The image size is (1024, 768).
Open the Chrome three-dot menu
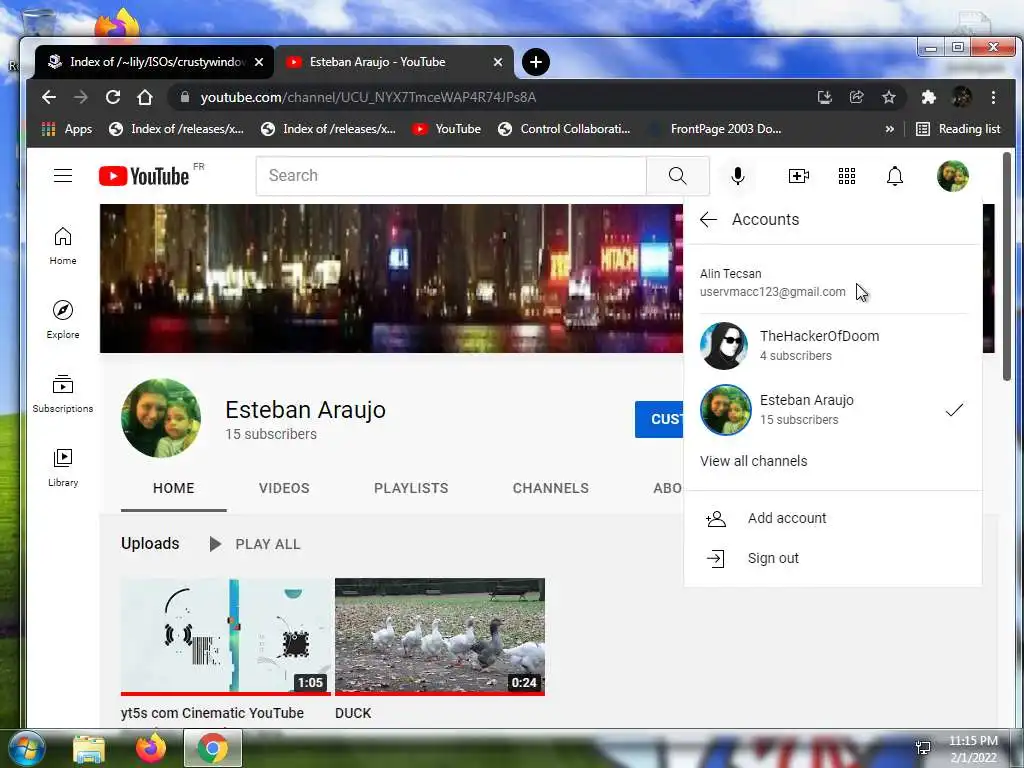point(993,97)
